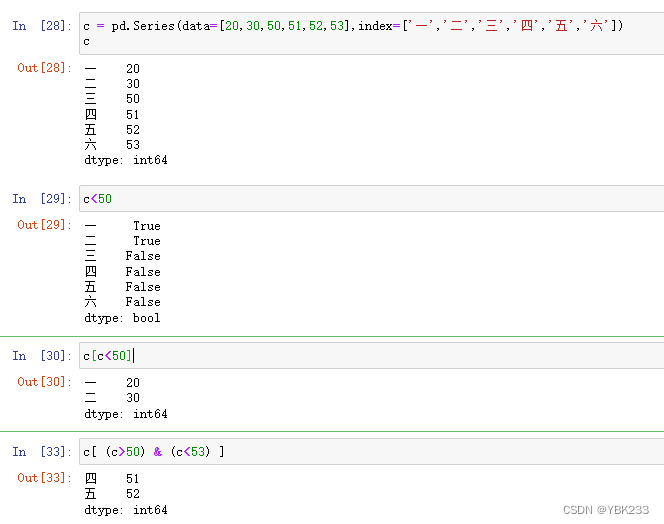The image size is (664, 524).
Task: Click the code cell defining pd.Series c
Action: [371, 33]
